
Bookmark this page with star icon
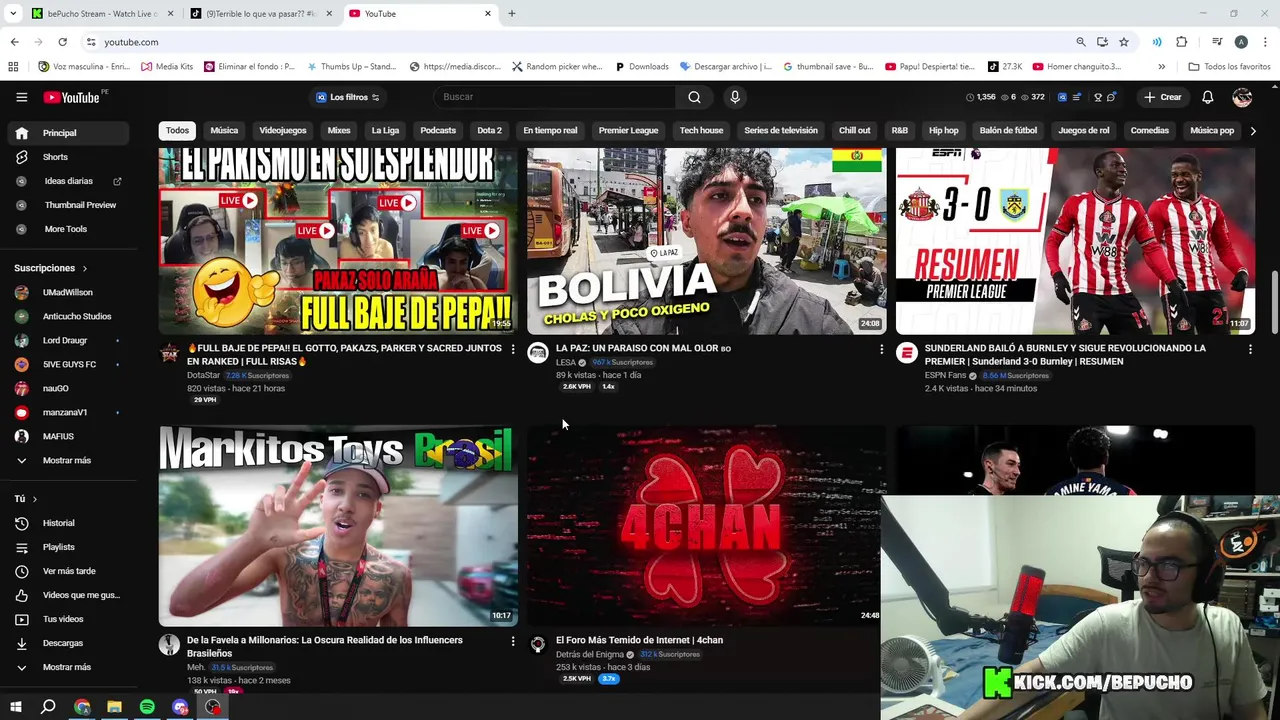[1124, 42]
